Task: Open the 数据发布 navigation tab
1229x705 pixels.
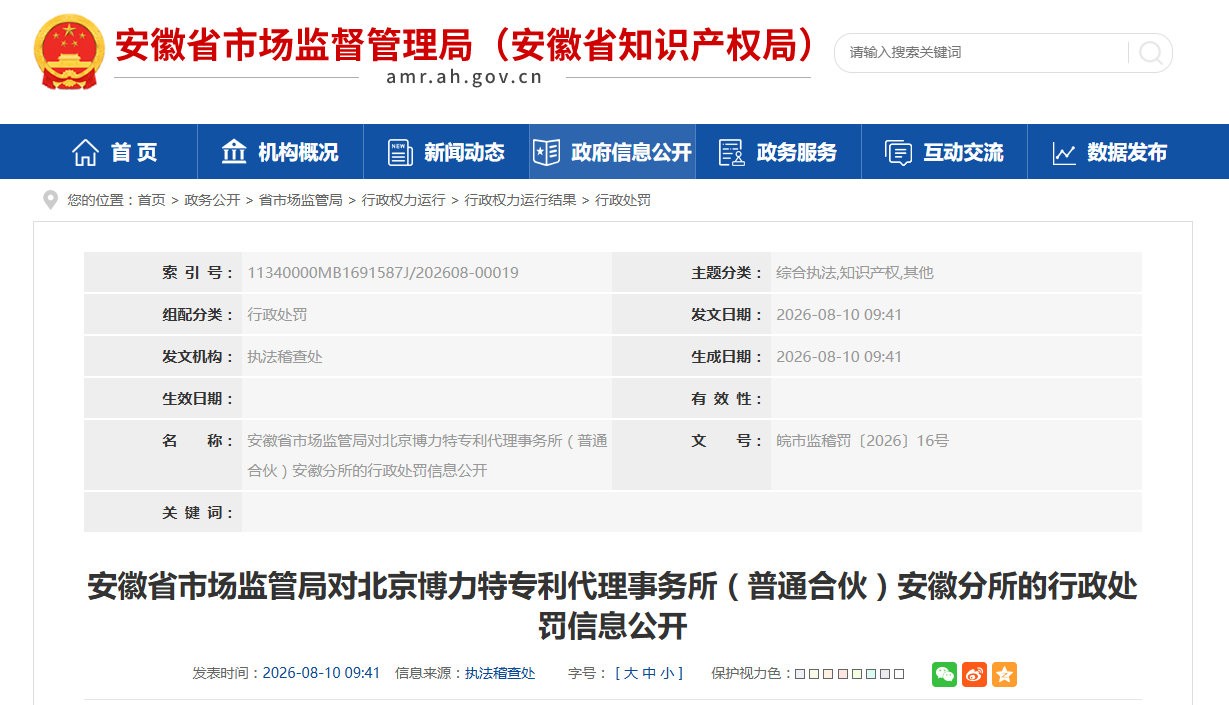Action: click(x=1110, y=152)
